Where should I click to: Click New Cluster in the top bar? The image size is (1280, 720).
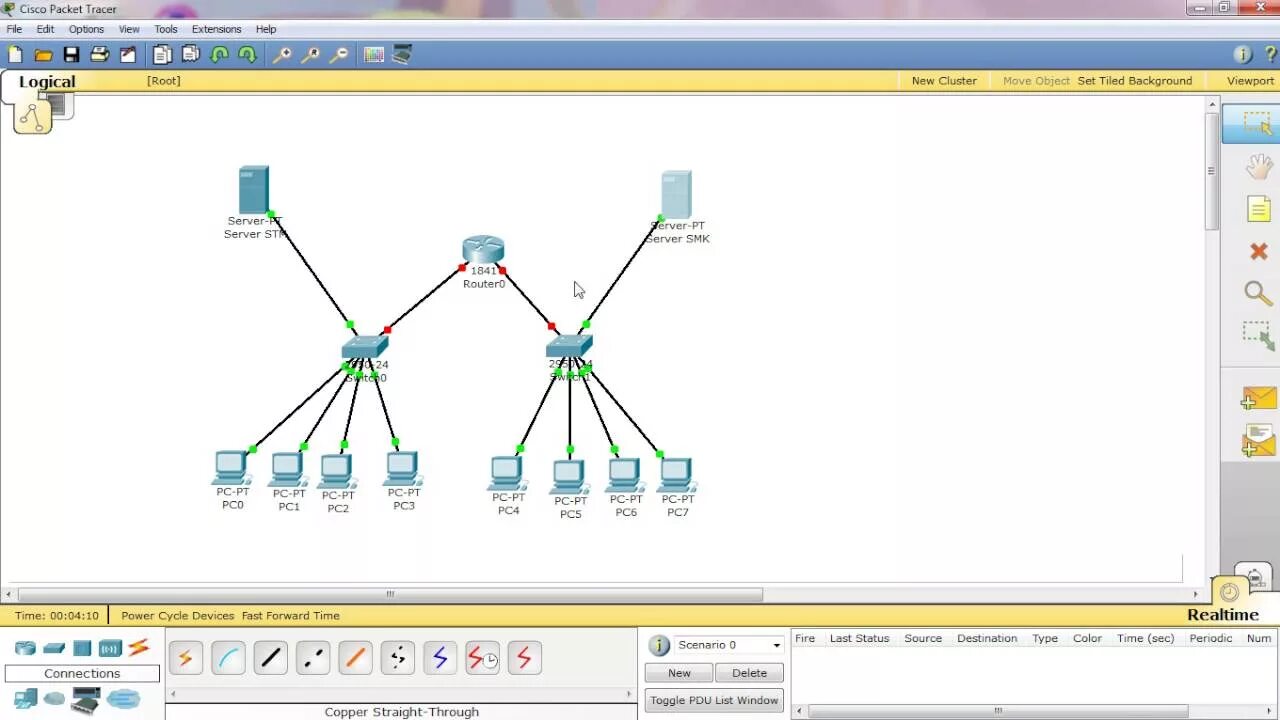click(x=944, y=81)
